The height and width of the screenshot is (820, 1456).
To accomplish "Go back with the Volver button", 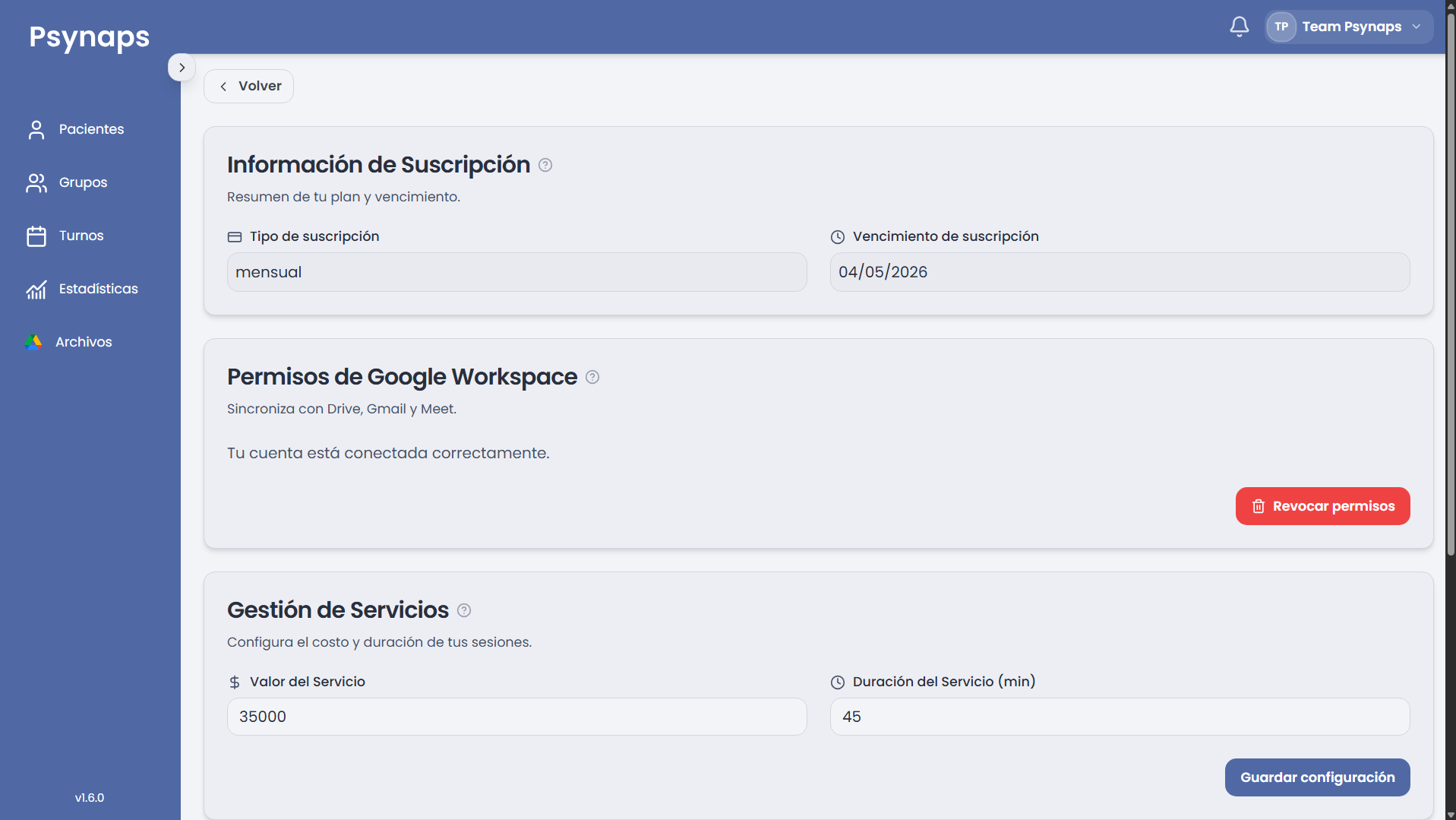I will [x=248, y=86].
